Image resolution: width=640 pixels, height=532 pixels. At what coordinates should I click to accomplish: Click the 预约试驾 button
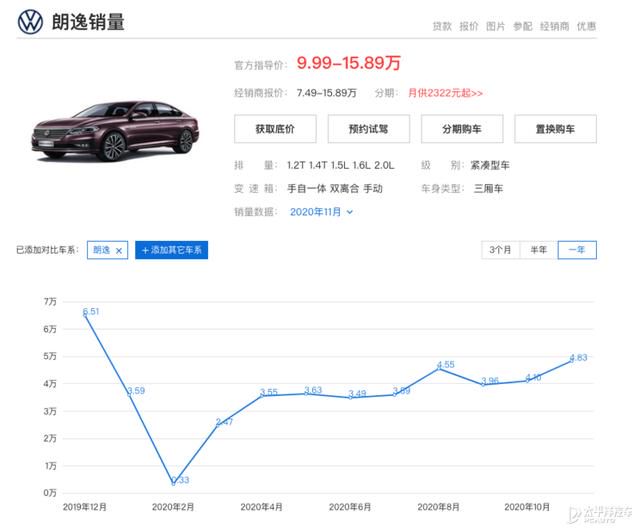pos(369,129)
